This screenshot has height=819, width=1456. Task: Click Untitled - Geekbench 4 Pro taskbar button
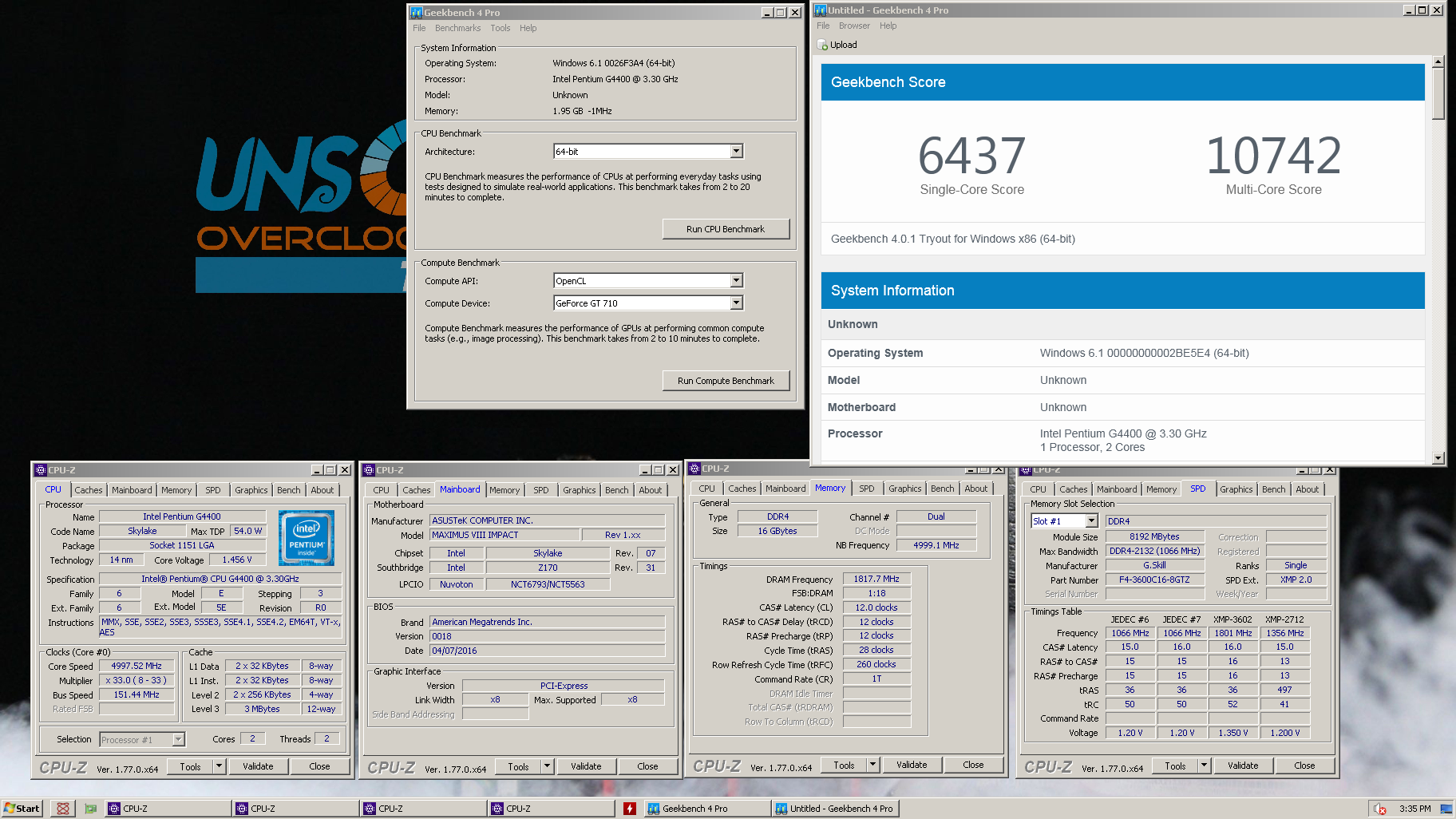click(x=836, y=809)
